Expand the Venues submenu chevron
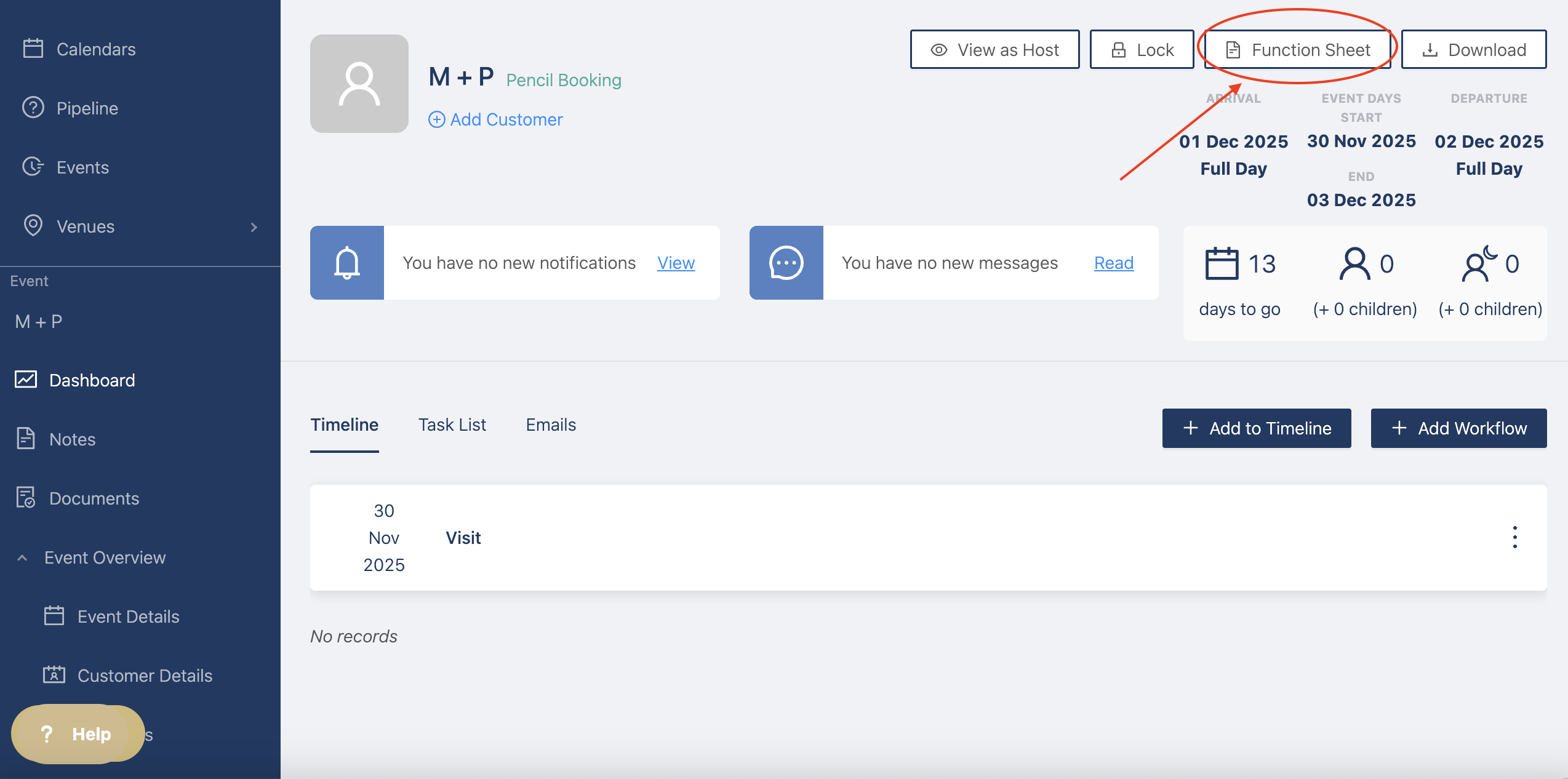This screenshot has width=1568, height=779. pos(254,227)
